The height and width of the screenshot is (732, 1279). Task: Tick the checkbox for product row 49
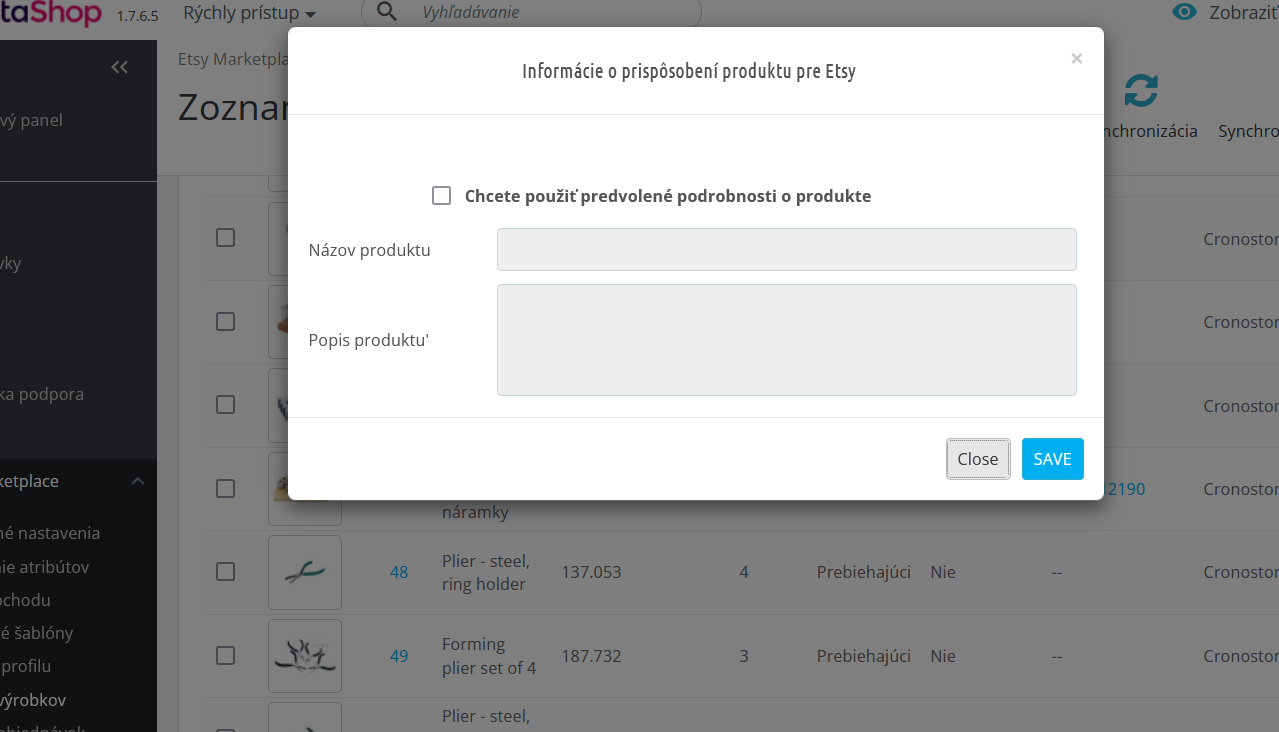pos(226,656)
